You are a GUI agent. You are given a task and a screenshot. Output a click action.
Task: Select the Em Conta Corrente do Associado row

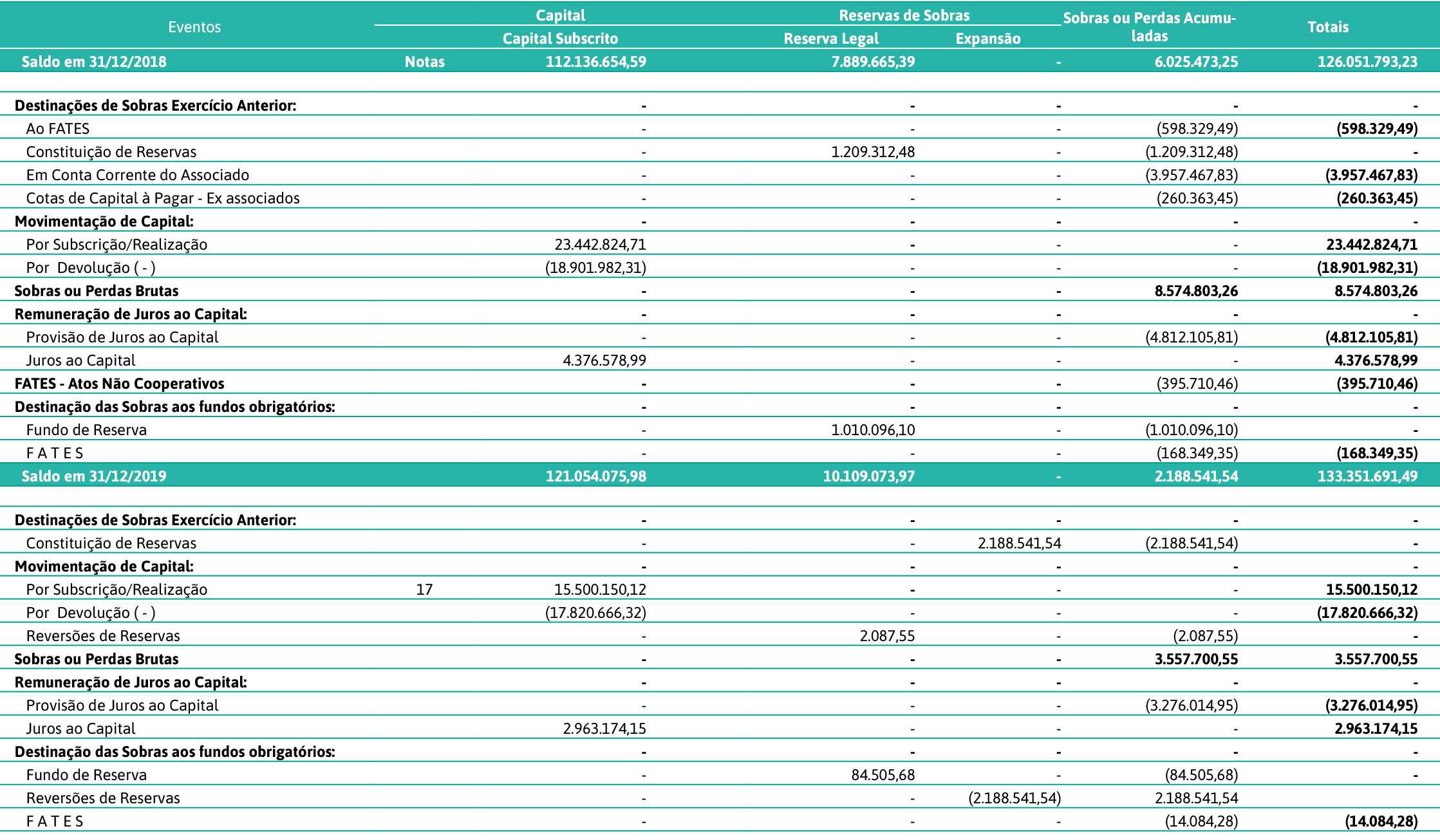(137, 175)
